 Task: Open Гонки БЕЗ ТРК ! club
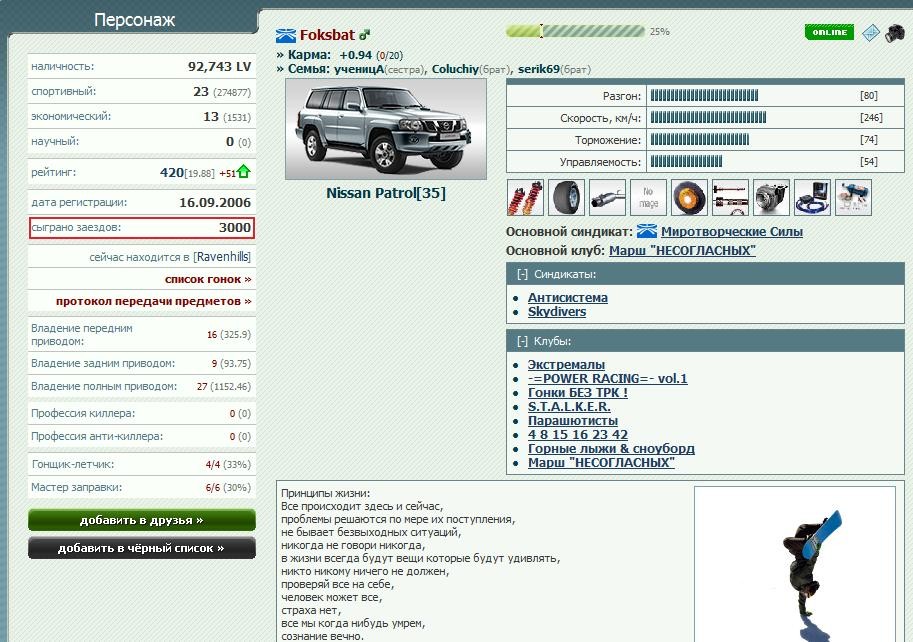pos(578,392)
